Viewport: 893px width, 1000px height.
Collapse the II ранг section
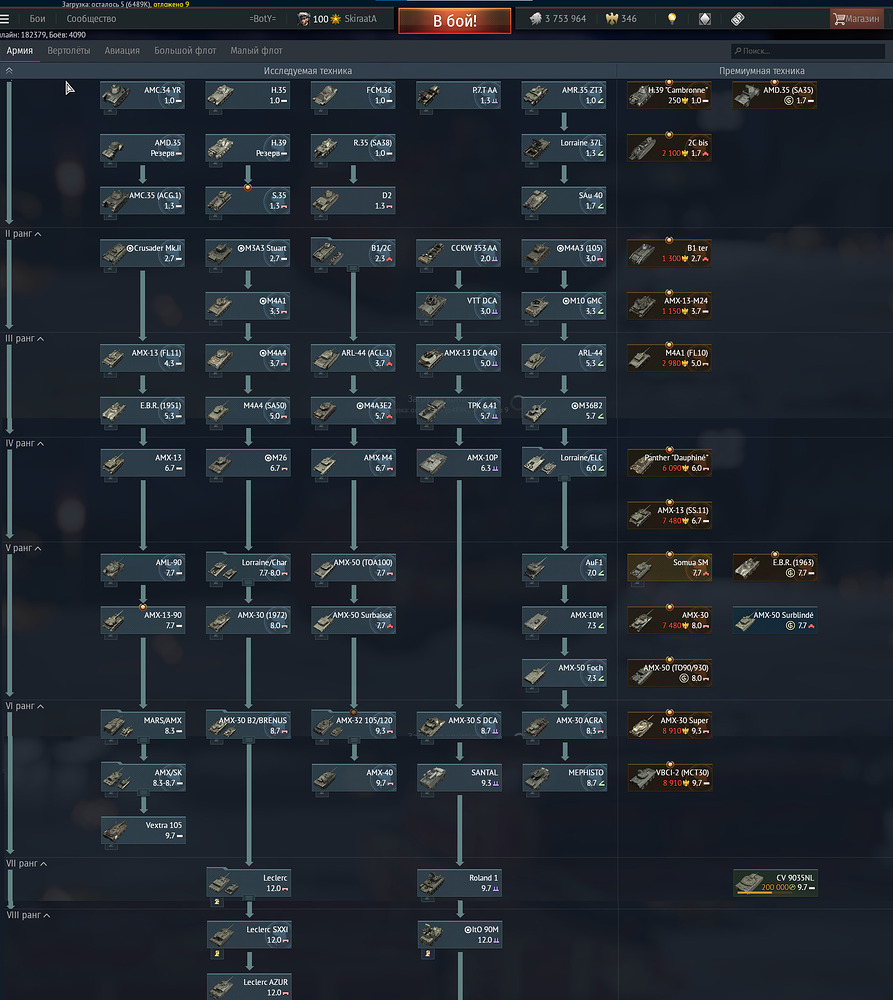point(24,234)
